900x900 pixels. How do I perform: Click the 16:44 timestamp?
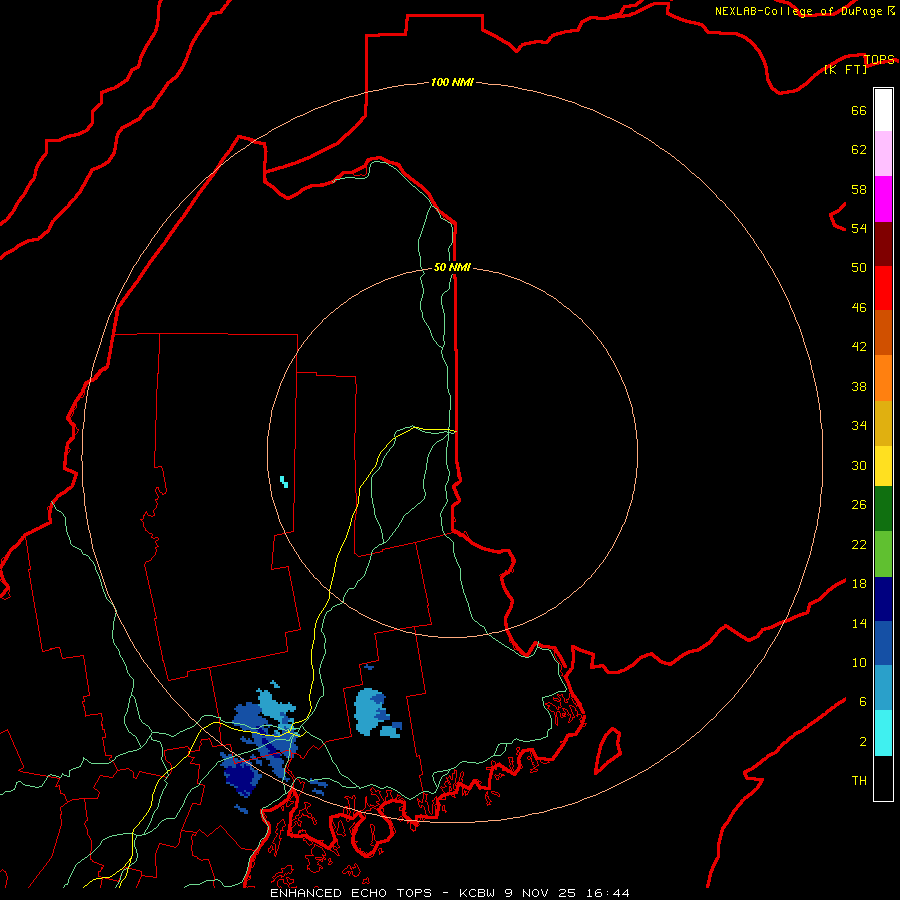click(608, 893)
